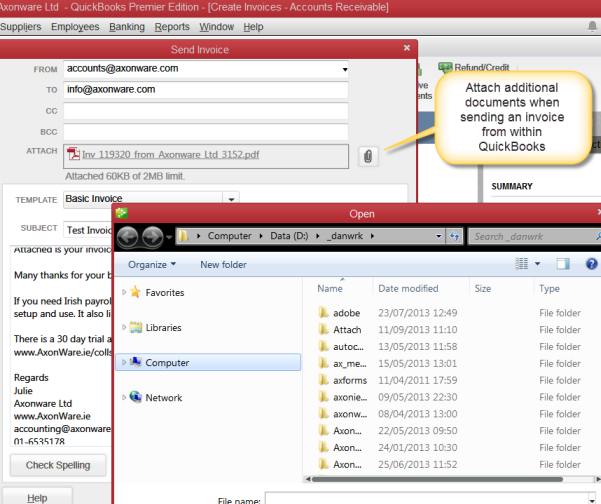Sort by the Type column header
The width and height of the screenshot is (601, 504).
pyautogui.click(x=549, y=288)
